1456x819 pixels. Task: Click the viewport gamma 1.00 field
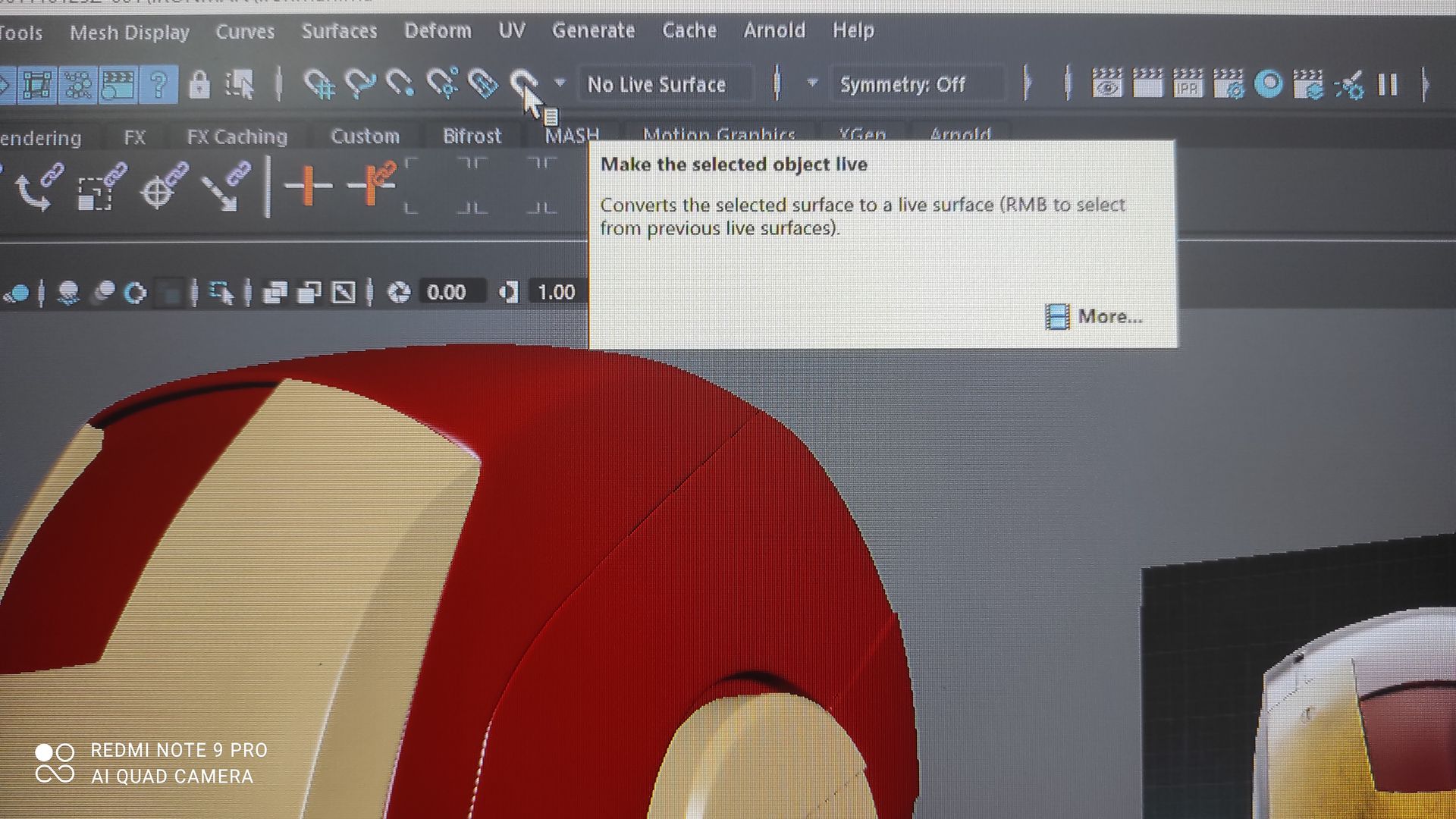coord(557,292)
